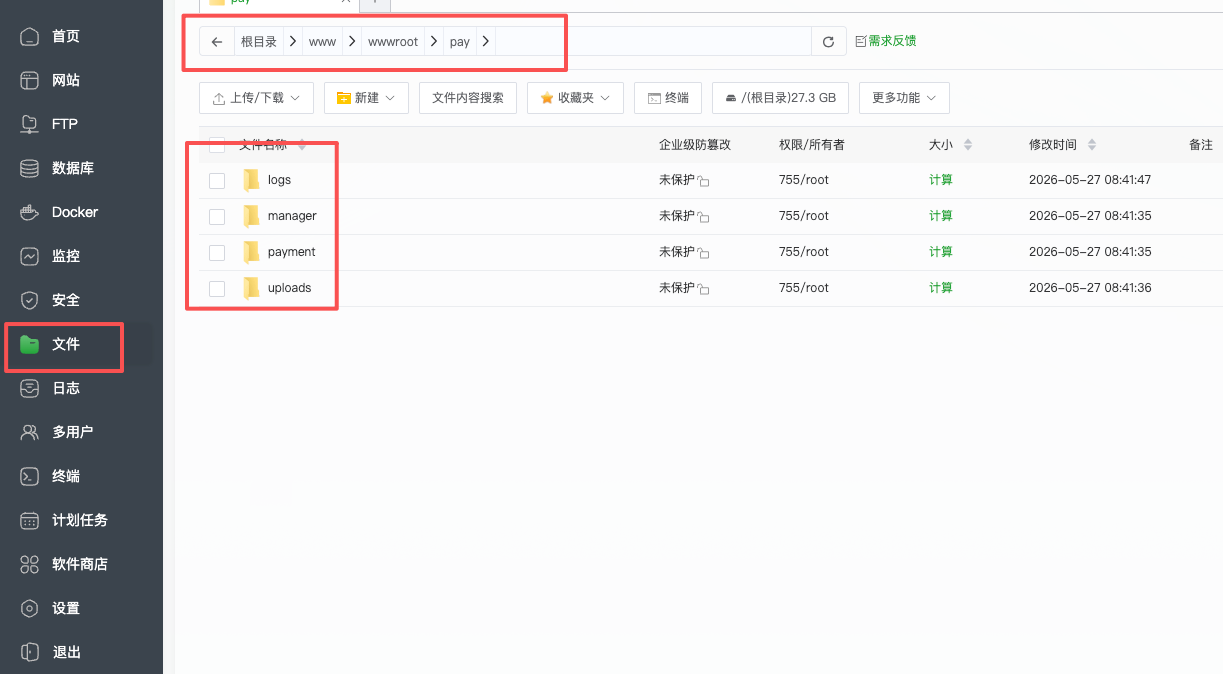
Task: Expand the 更多功能 more functions dropdown
Action: 904,98
